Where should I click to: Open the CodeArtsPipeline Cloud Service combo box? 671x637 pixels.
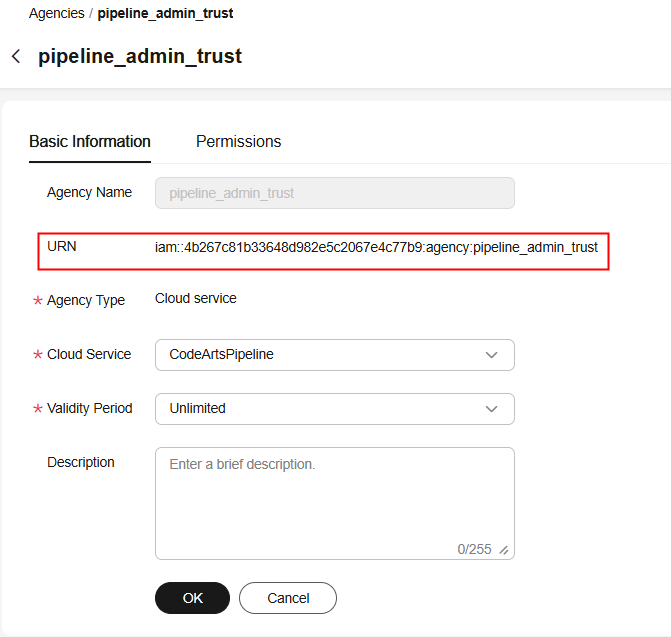point(320,354)
